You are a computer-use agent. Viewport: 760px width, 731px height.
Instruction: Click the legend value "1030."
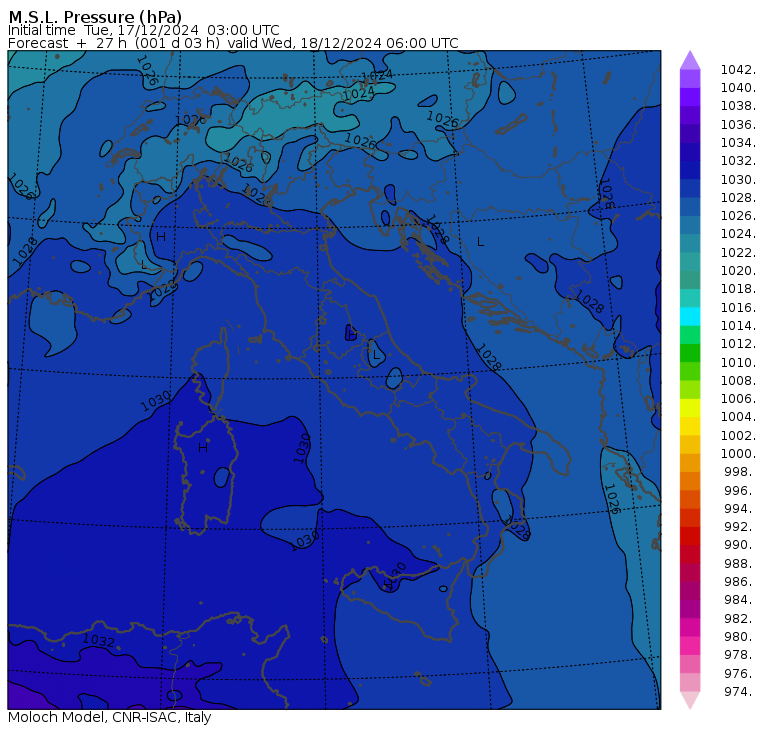click(x=738, y=179)
